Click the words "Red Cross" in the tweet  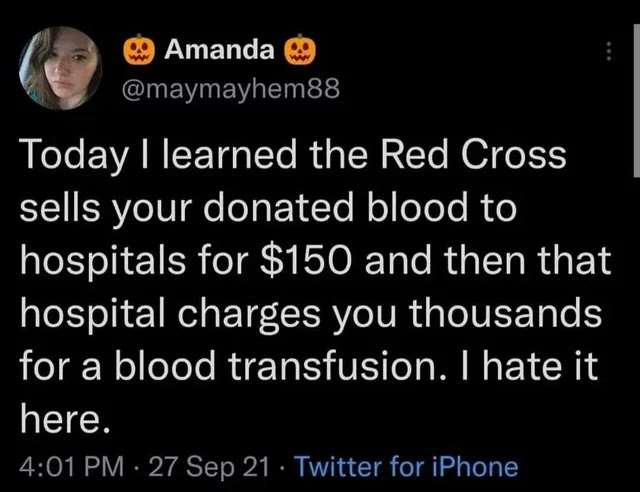[473, 154]
